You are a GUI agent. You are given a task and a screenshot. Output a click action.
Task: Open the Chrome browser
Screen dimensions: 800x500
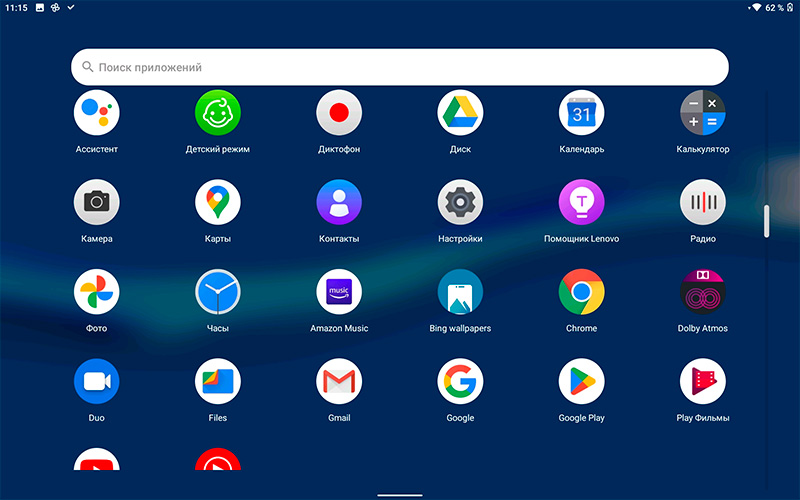click(x=581, y=292)
